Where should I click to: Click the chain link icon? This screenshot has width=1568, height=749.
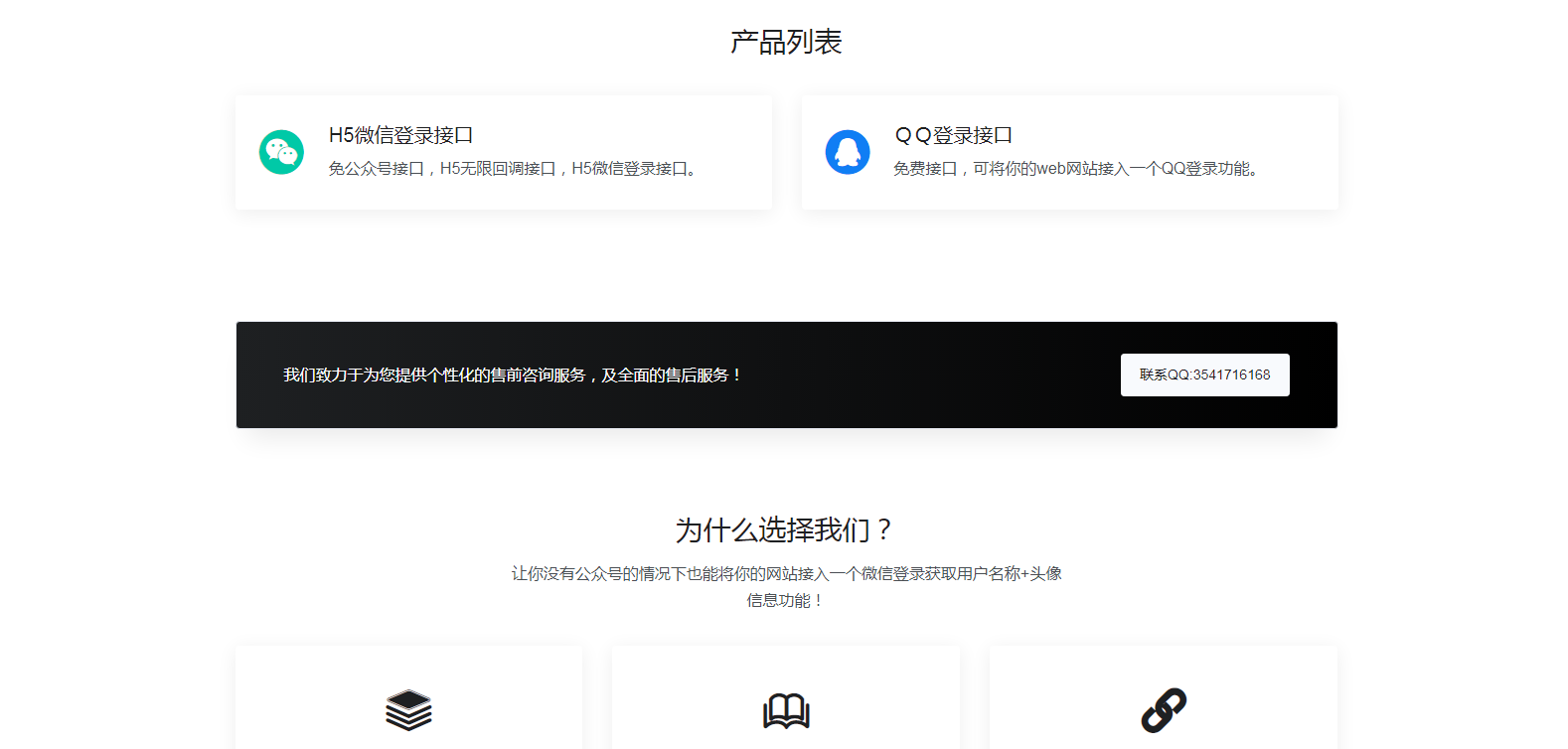(1164, 710)
